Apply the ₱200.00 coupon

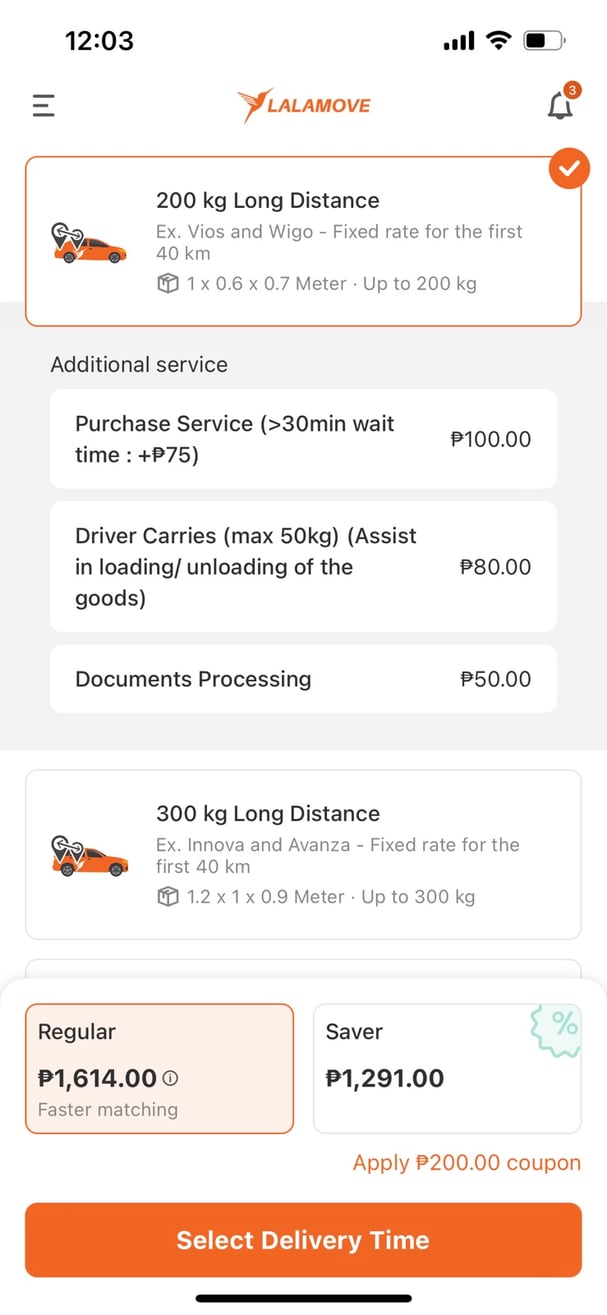click(x=466, y=1162)
